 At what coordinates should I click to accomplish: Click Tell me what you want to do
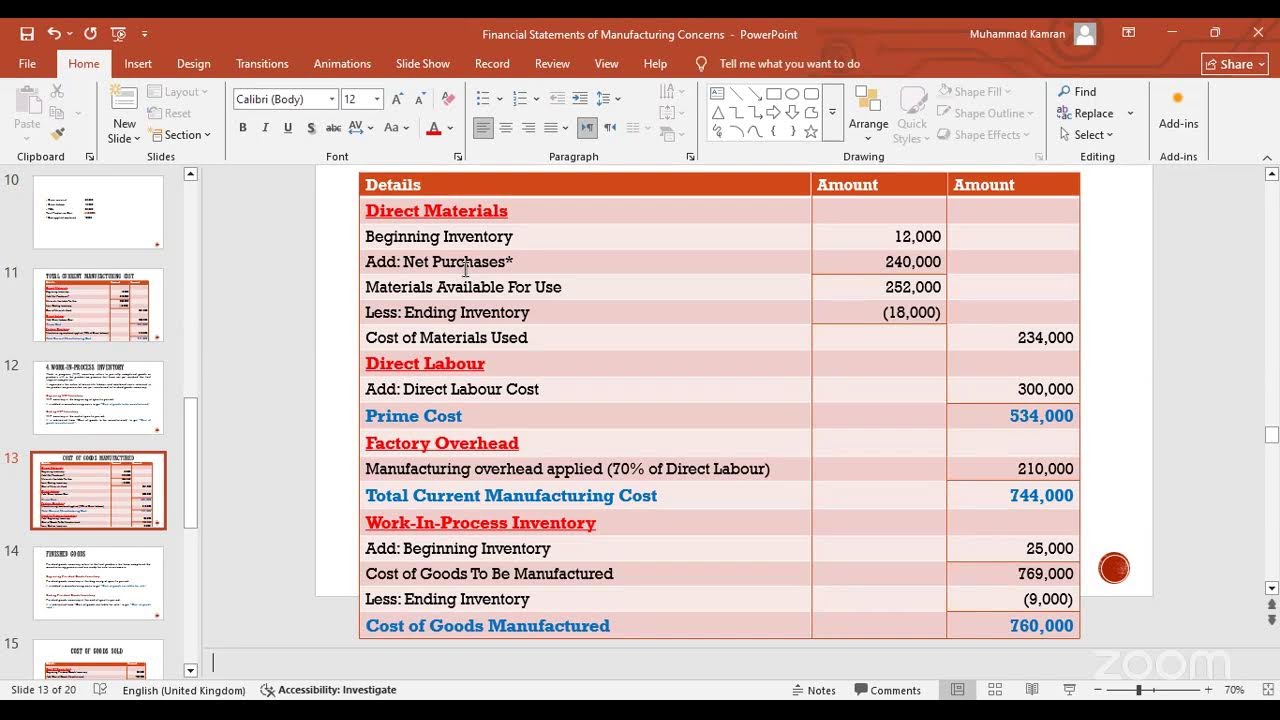(778, 64)
